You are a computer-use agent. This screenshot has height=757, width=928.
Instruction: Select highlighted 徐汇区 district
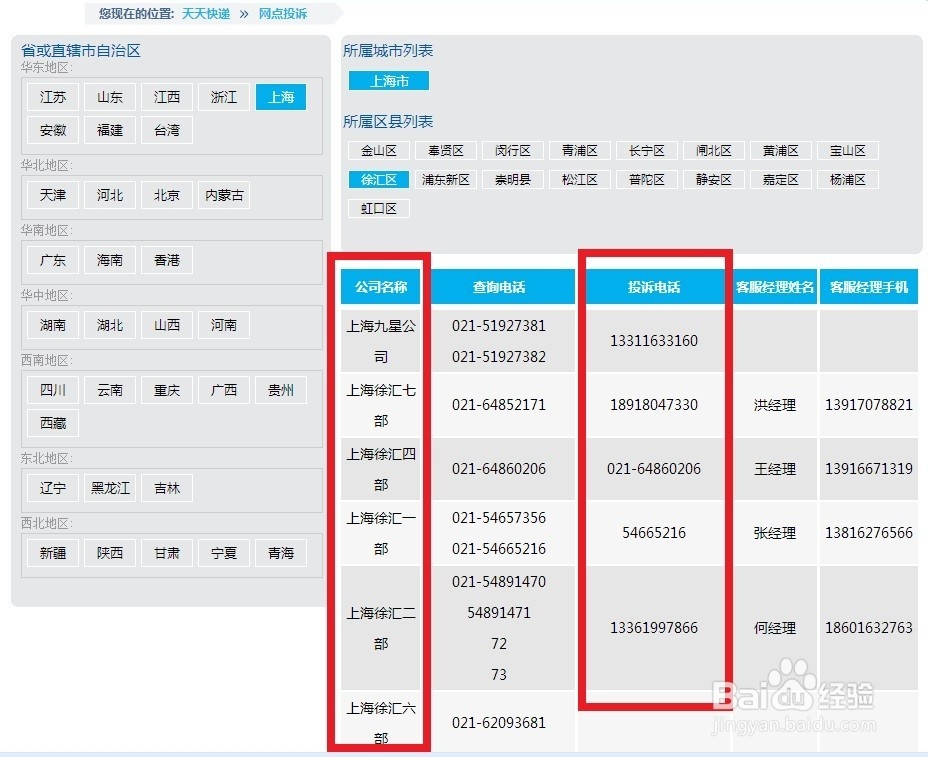379,179
